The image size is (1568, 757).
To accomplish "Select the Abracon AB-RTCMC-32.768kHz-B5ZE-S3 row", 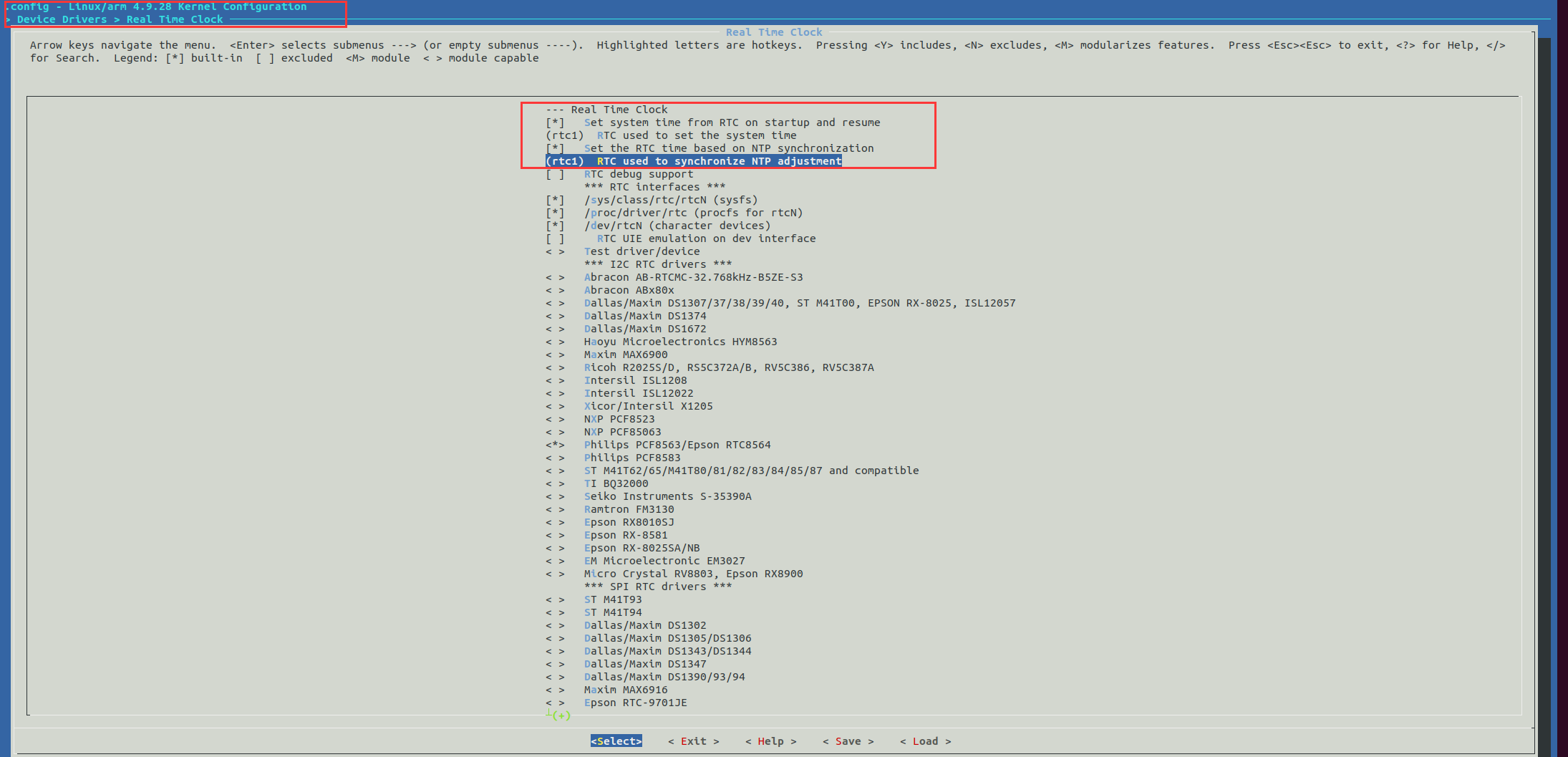I will [674, 277].
